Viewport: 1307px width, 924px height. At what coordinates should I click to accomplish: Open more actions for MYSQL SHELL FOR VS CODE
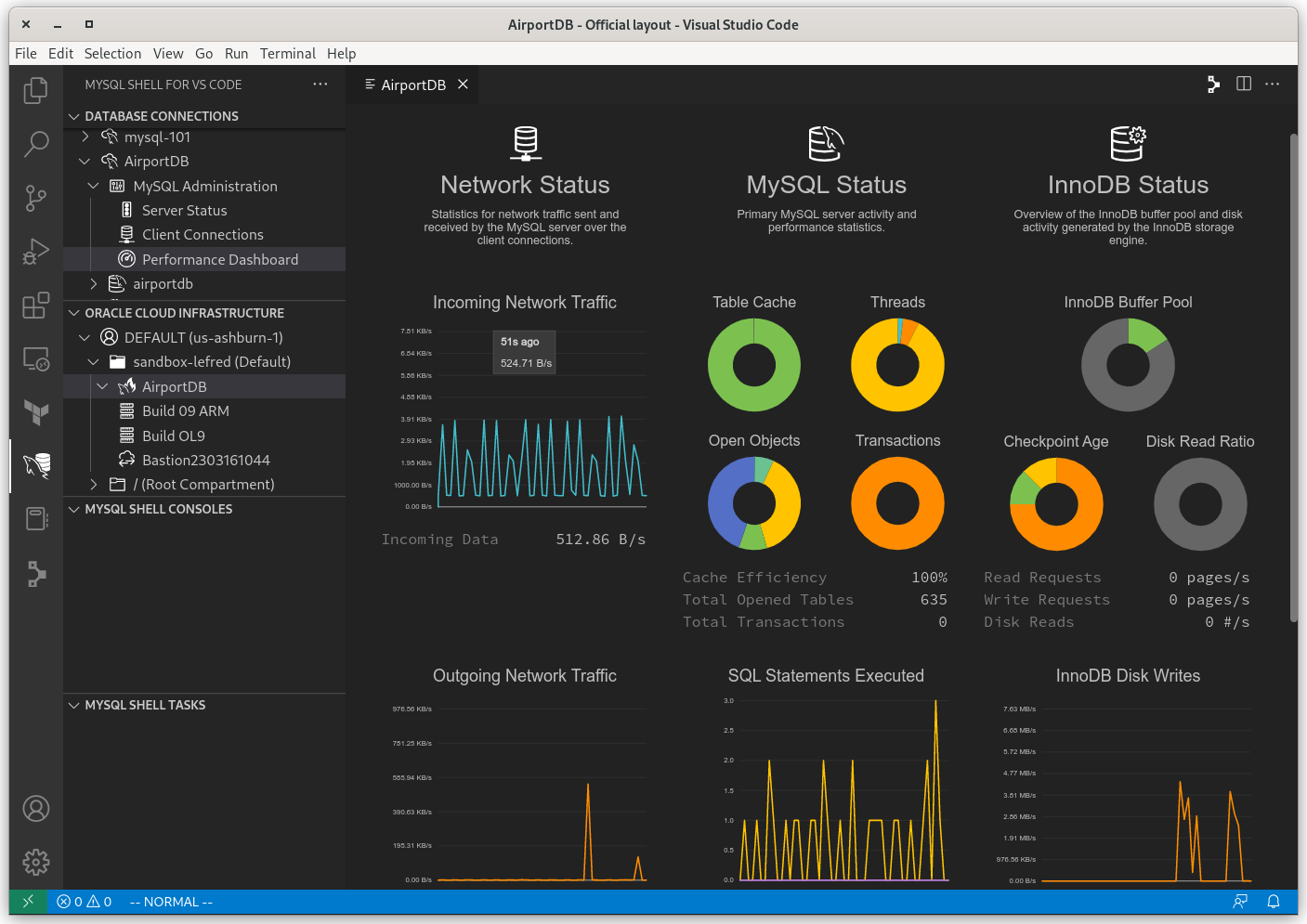point(320,84)
